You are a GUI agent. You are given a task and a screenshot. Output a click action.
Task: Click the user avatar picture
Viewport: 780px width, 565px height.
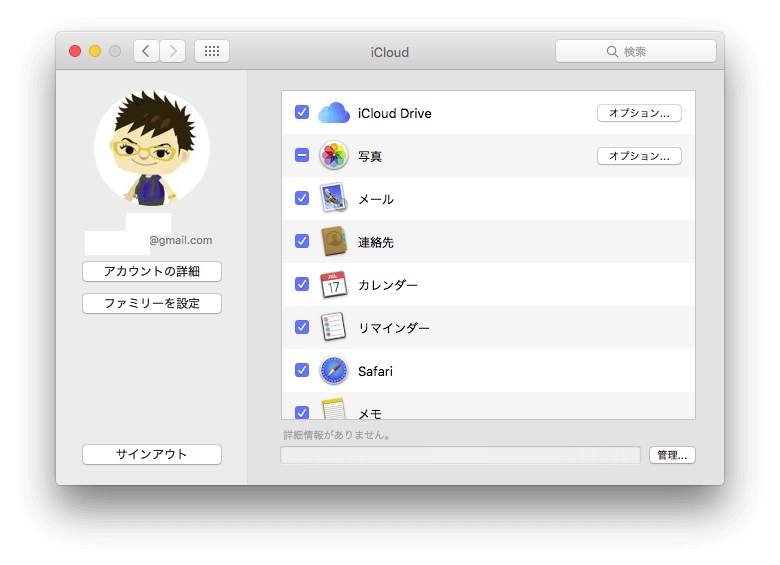(x=152, y=148)
